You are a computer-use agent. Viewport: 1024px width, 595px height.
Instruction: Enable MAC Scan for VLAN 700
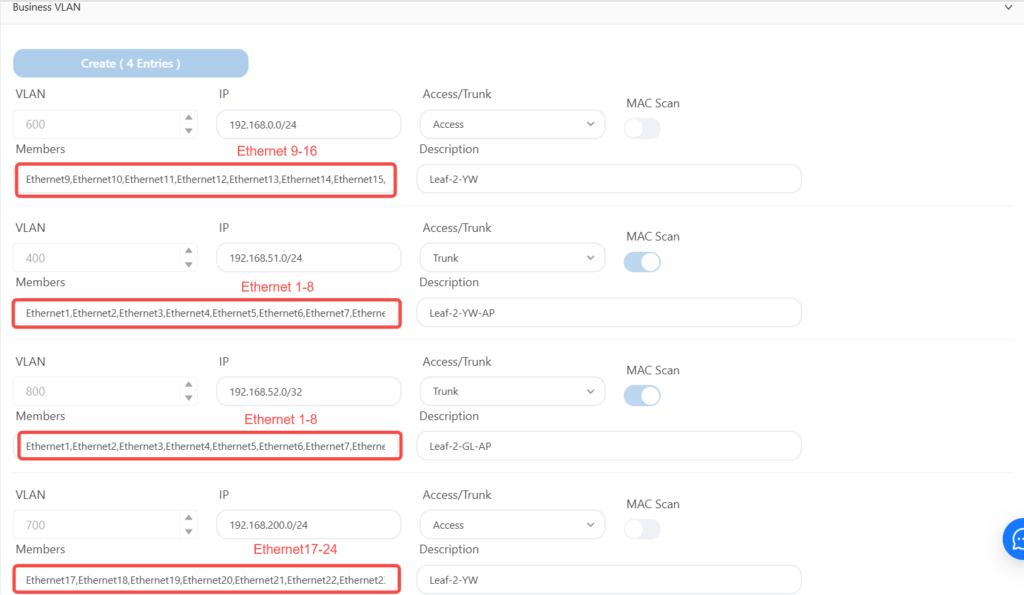[642, 529]
